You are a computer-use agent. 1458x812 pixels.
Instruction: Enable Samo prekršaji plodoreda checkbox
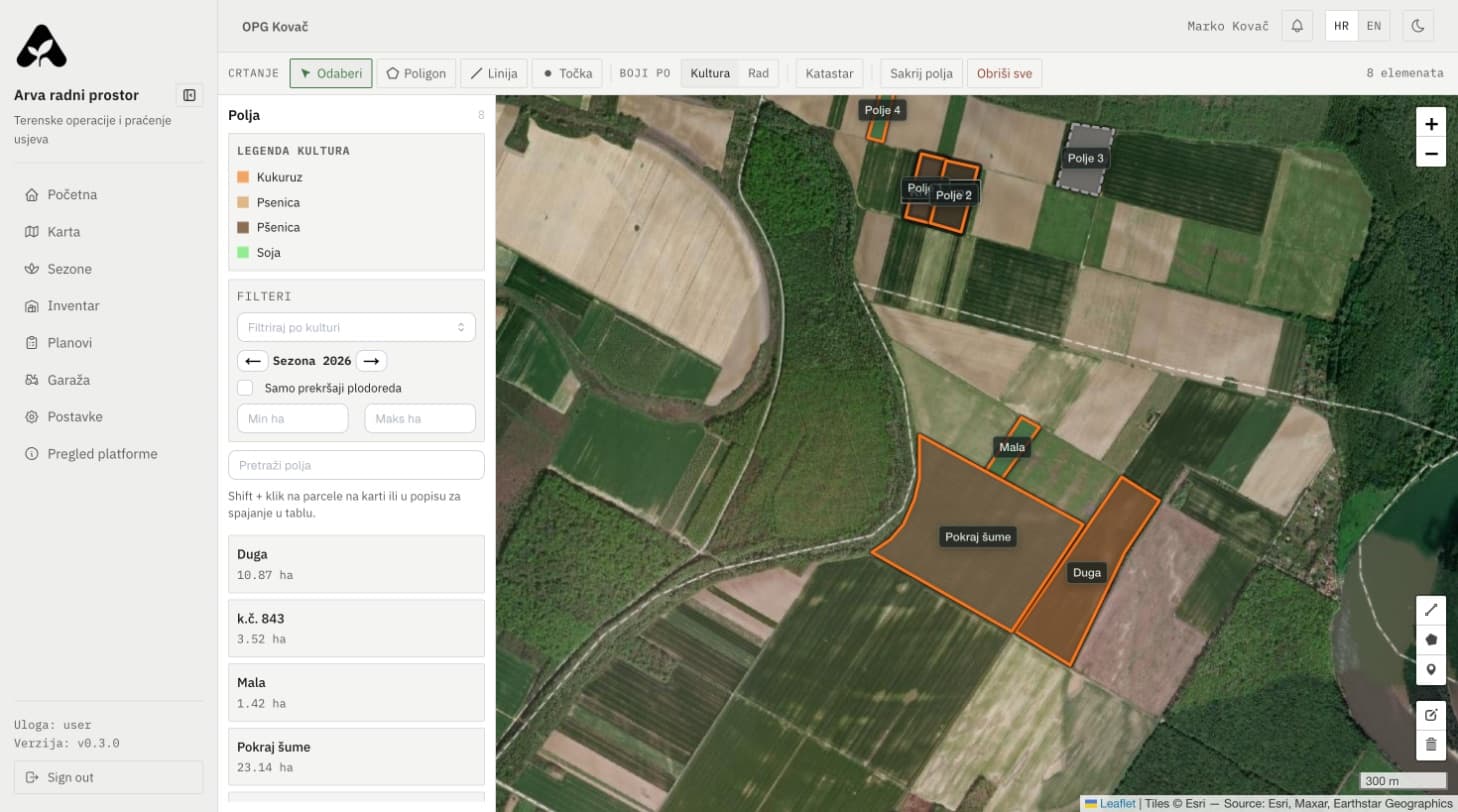tap(245, 388)
